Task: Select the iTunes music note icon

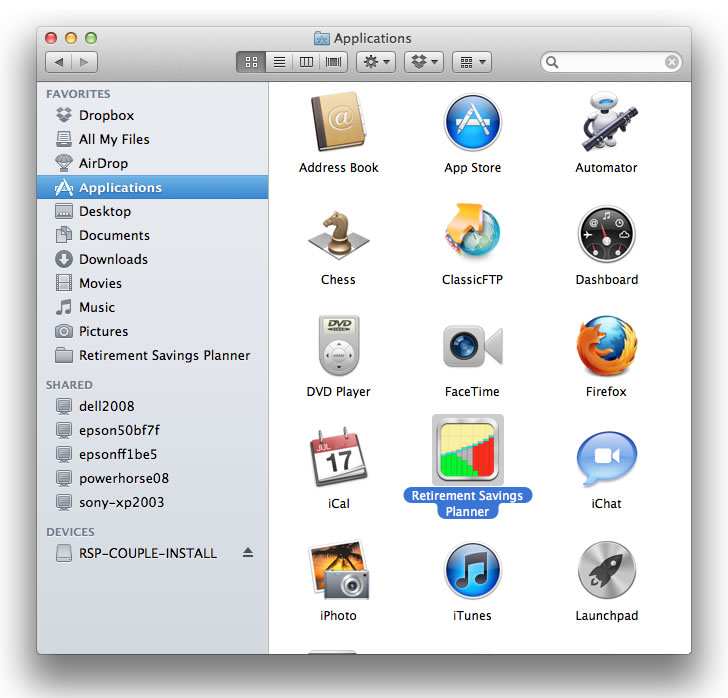Action: pyautogui.click(x=472, y=570)
